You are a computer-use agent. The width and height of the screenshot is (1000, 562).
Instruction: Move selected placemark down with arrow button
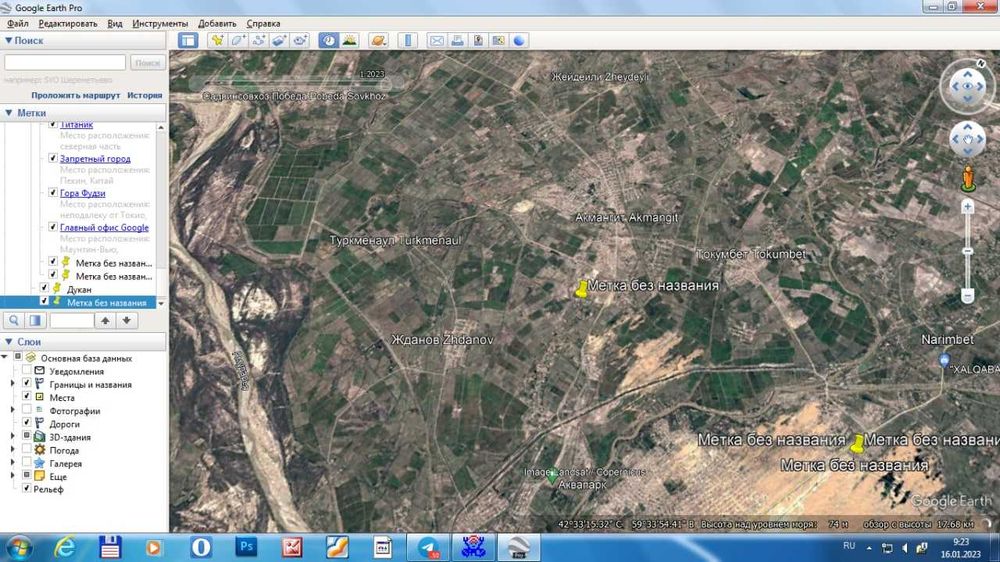pos(126,320)
